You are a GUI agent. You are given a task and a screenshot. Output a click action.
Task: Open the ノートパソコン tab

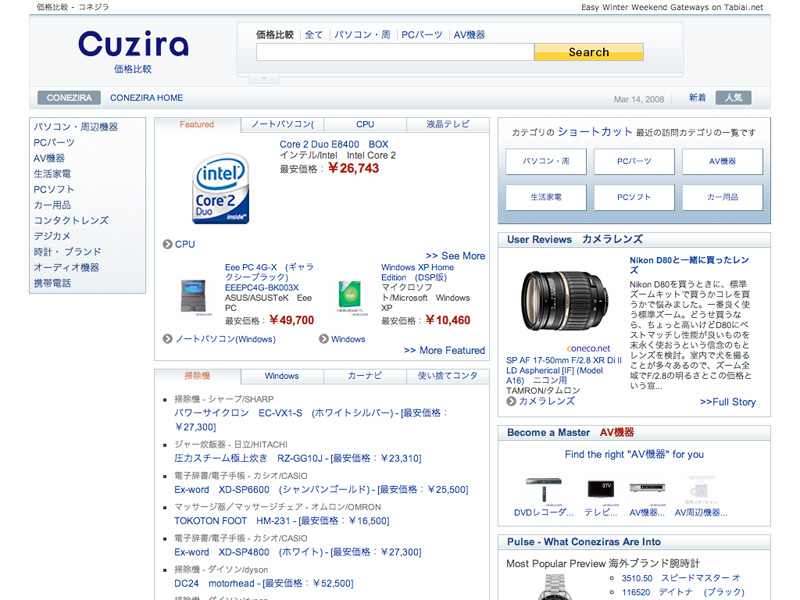point(282,124)
